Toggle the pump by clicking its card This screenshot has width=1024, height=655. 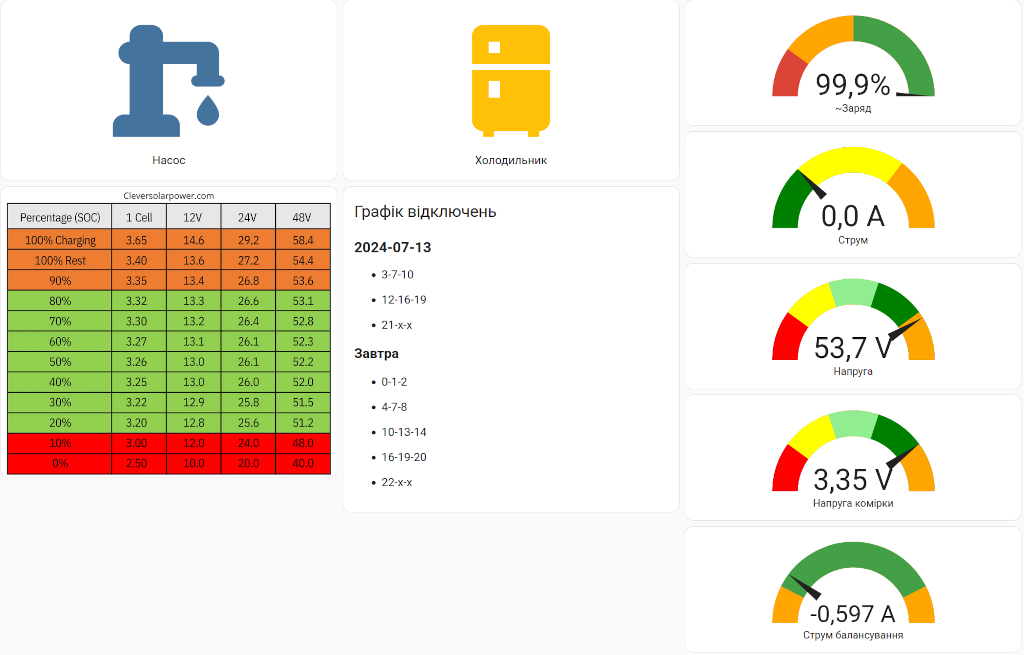coord(170,90)
